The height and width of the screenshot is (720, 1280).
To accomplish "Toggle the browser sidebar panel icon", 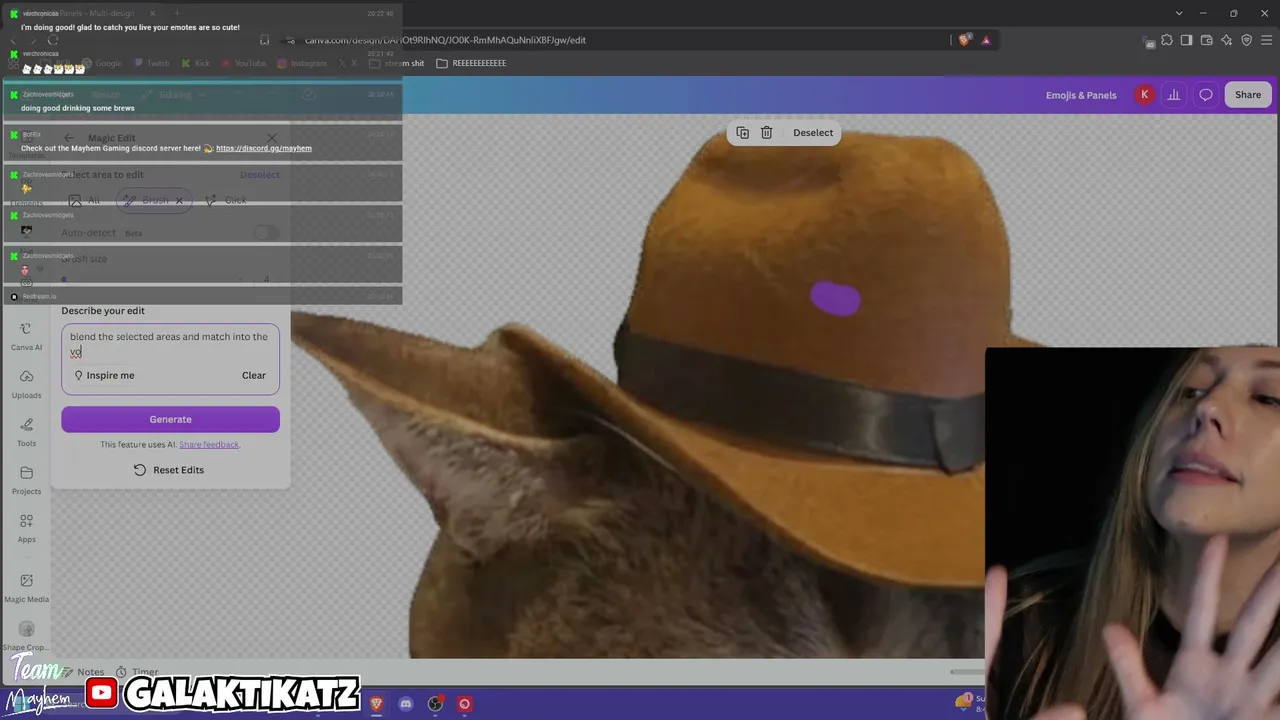I will point(1187,40).
